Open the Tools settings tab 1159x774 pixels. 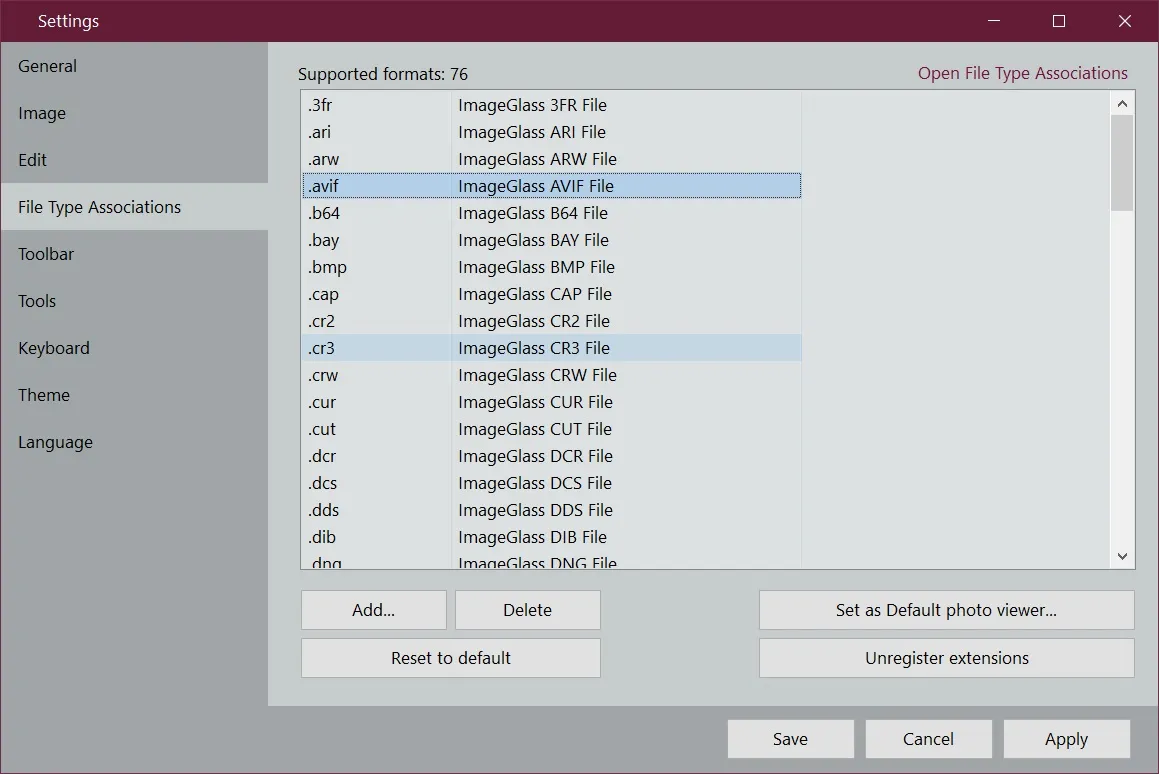pyautogui.click(x=134, y=301)
